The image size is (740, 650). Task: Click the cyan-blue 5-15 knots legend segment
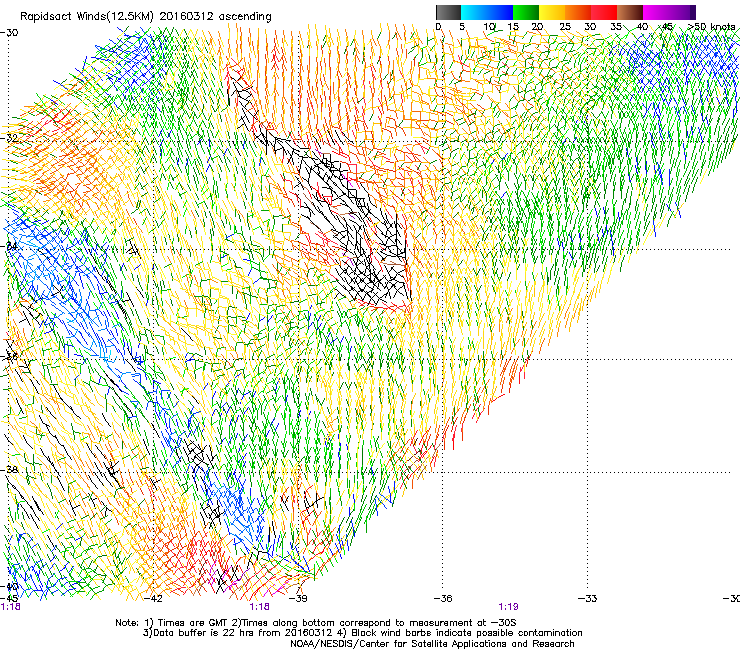tap(487, 12)
